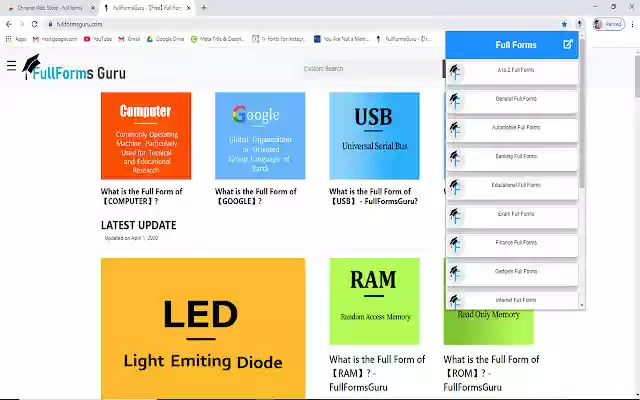Viewport: 640px width, 400px height.
Task: Open the USB full form thumbnail
Action: point(374,136)
